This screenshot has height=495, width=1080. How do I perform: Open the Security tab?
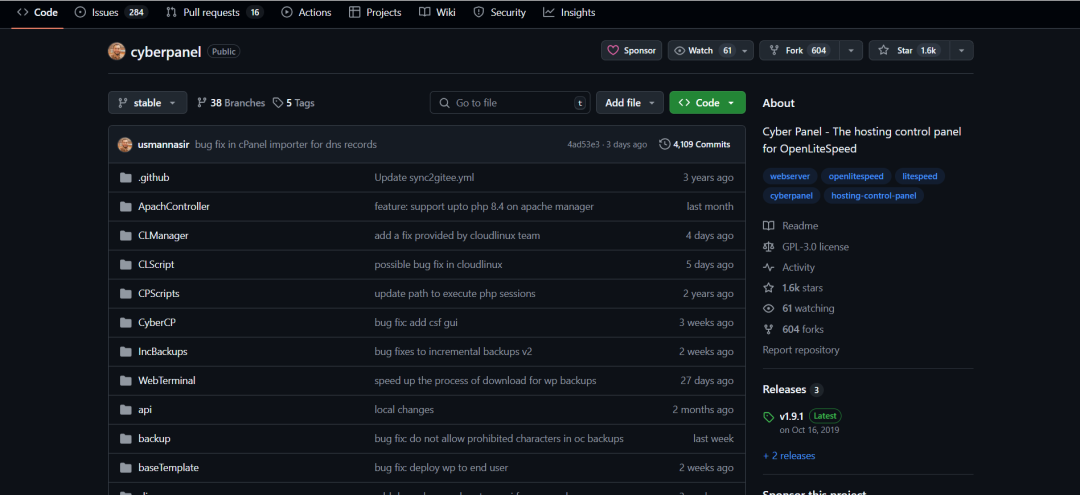coord(500,12)
